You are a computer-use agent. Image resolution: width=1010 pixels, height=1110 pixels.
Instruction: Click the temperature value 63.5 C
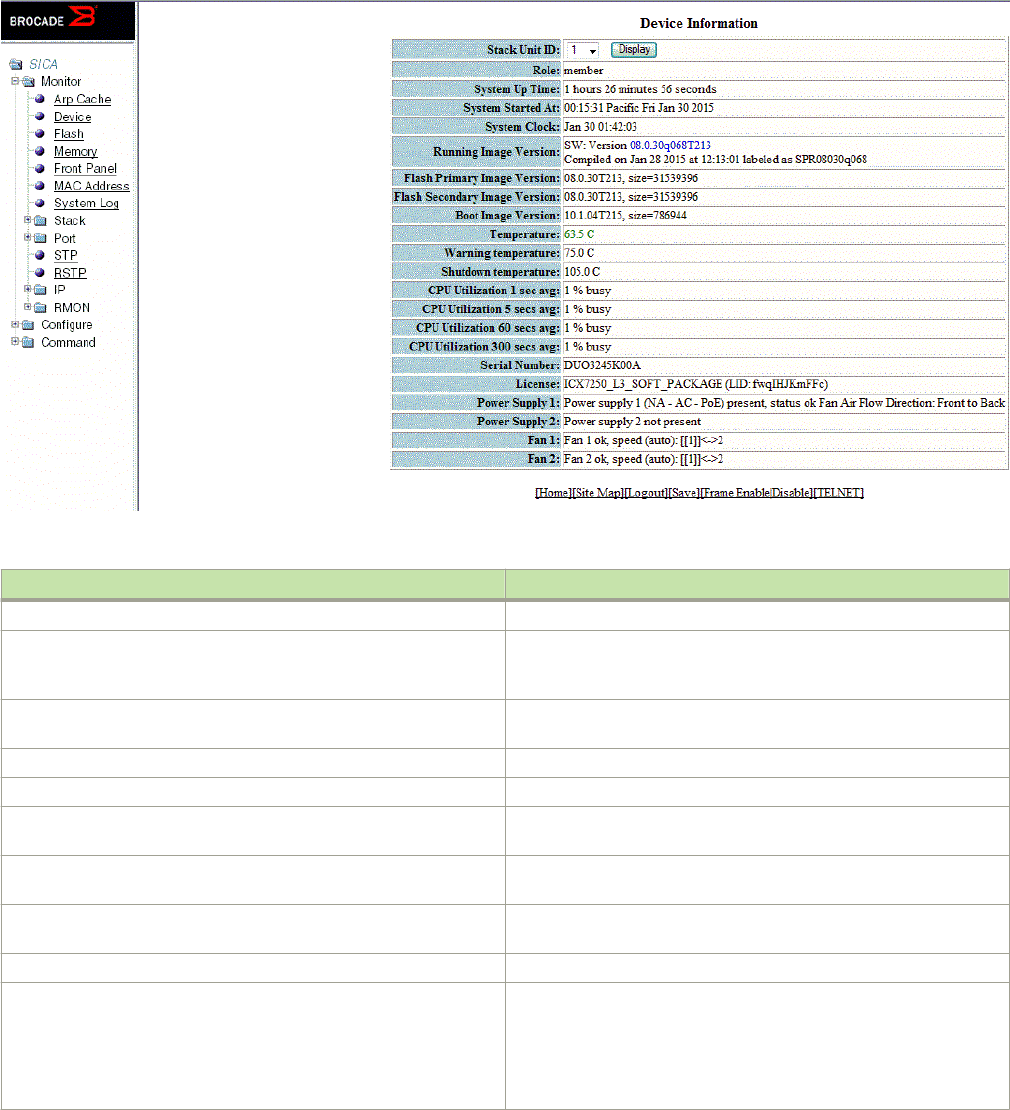pyautogui.click(x=579, y=234)
